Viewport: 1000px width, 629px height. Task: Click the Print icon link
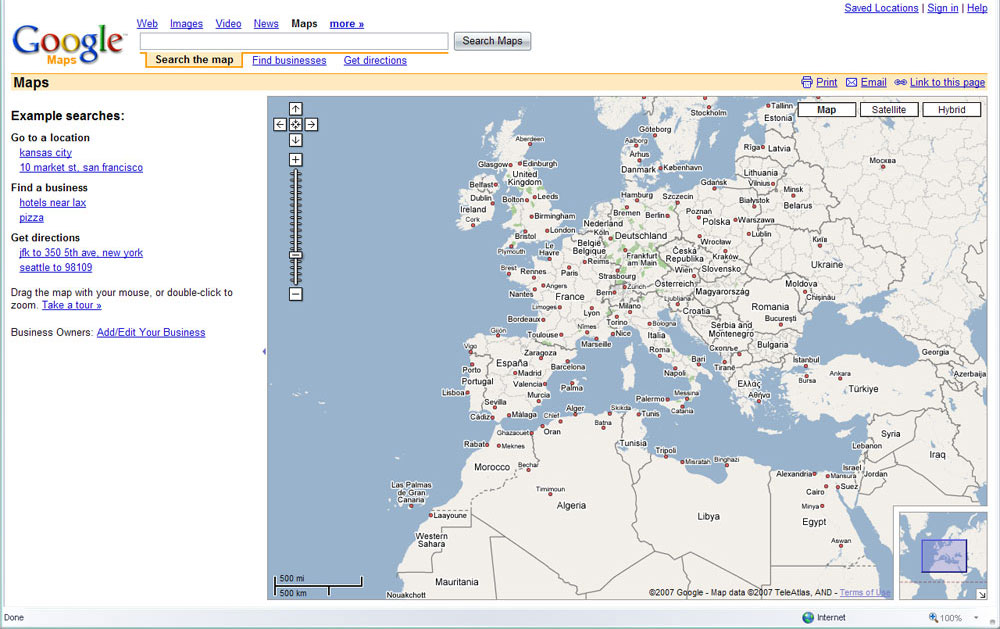tap(819, 82)
